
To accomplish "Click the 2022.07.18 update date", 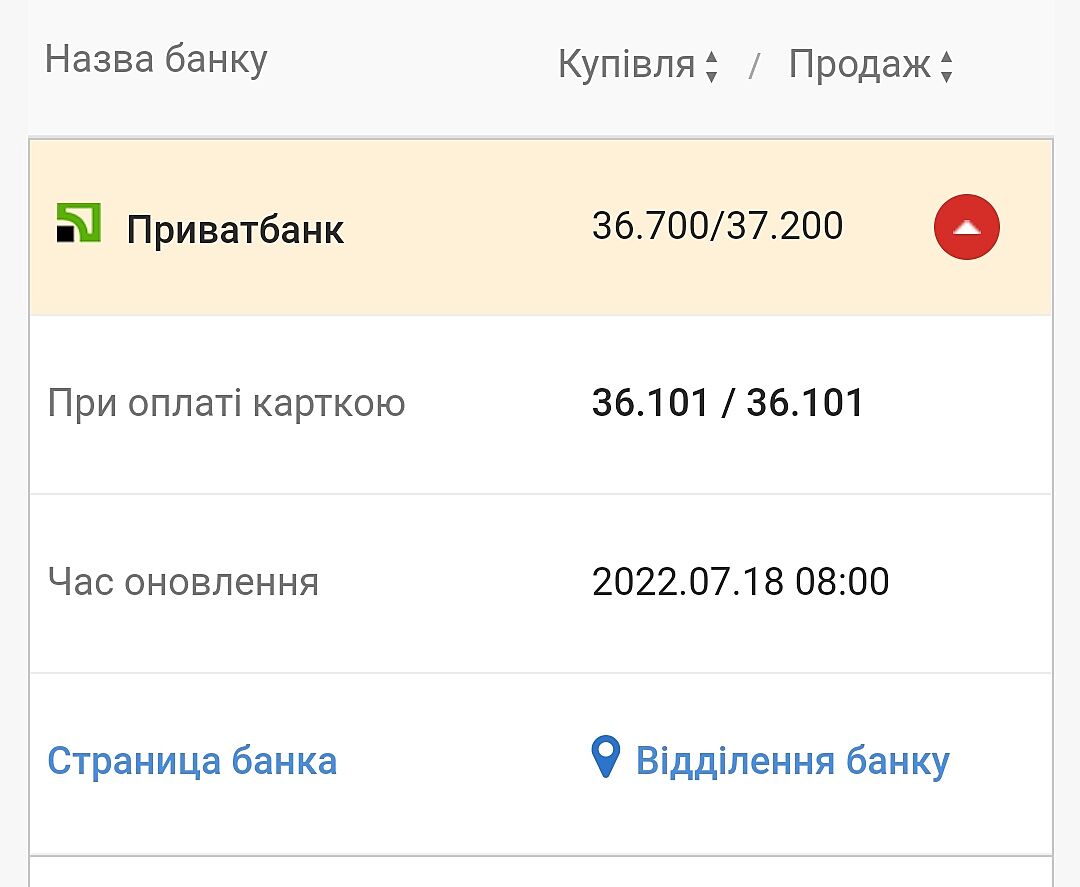I will 688,581.
